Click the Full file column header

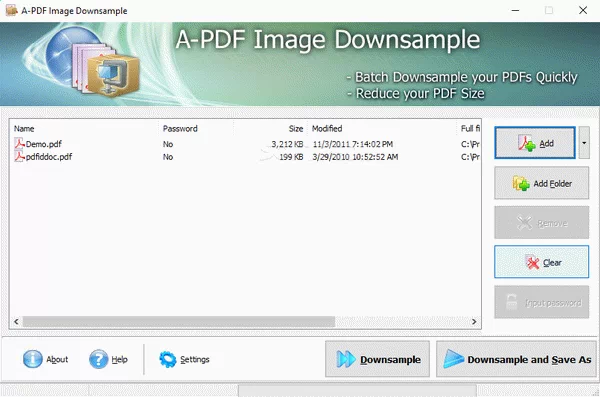pyautogui.click(x=469, y=129)
